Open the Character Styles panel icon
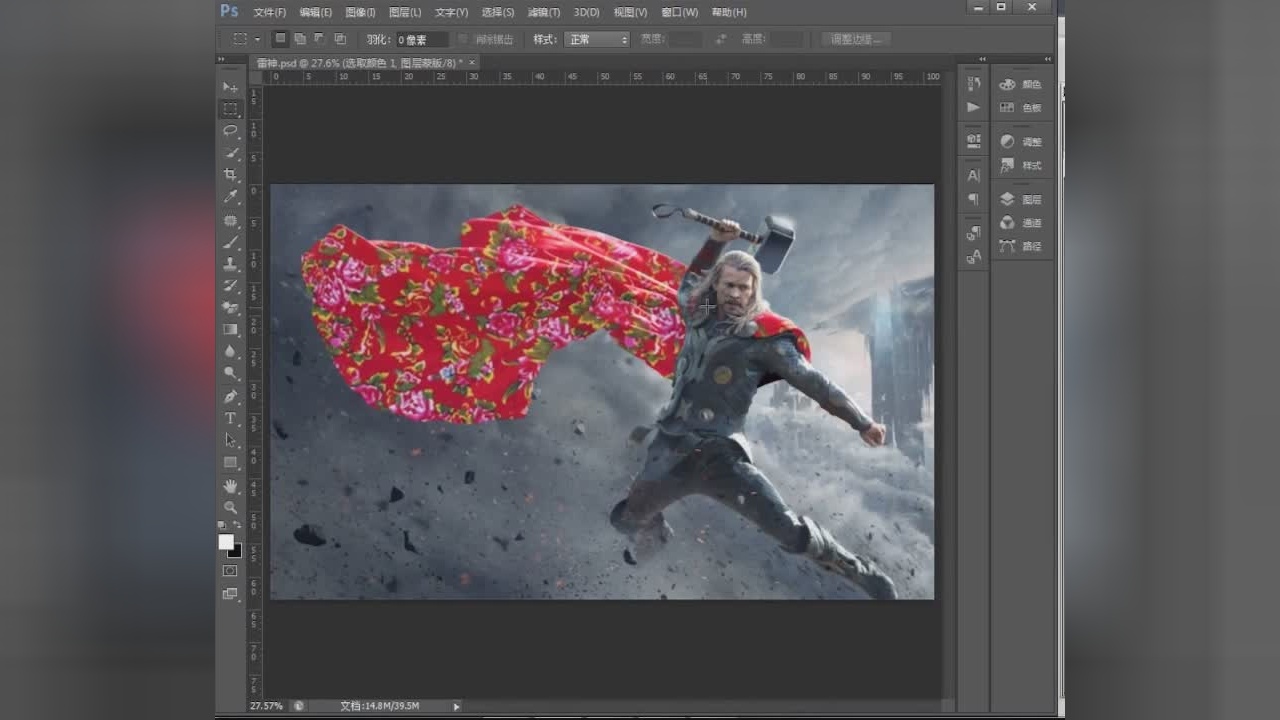This screenshot has width=1280, height=720. click(974, 257)
